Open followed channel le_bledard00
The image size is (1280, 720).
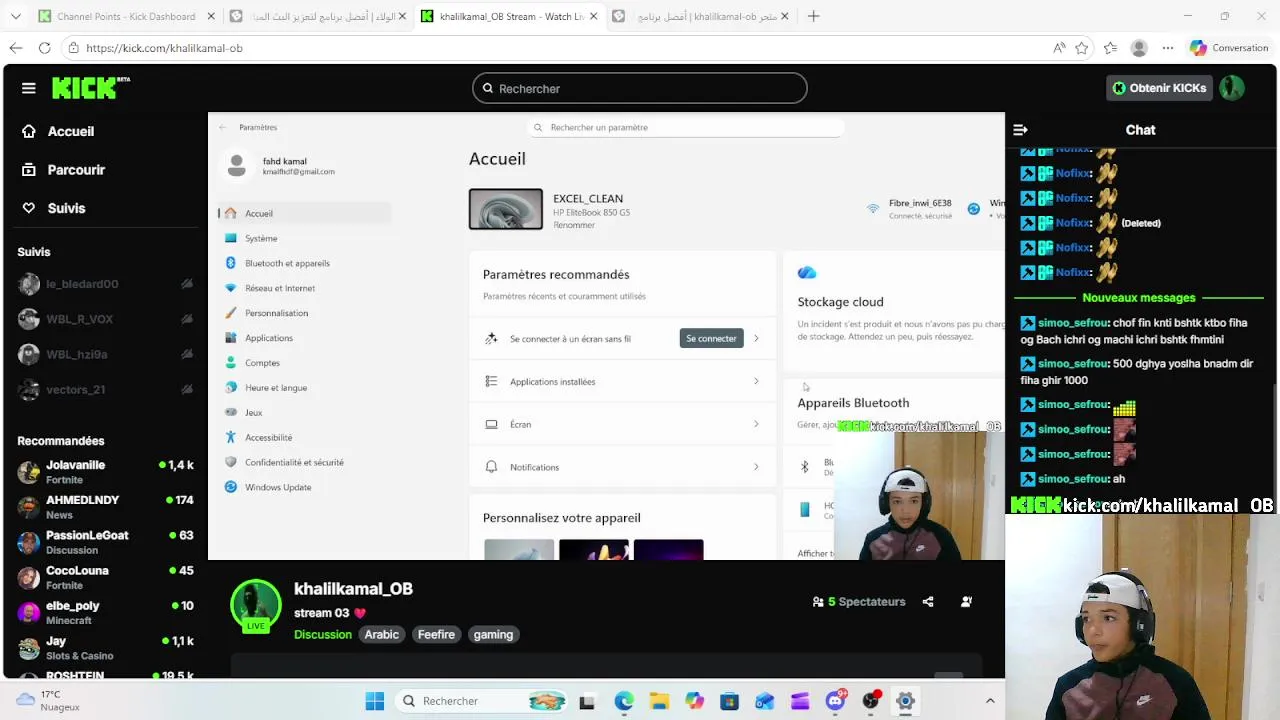105,284
